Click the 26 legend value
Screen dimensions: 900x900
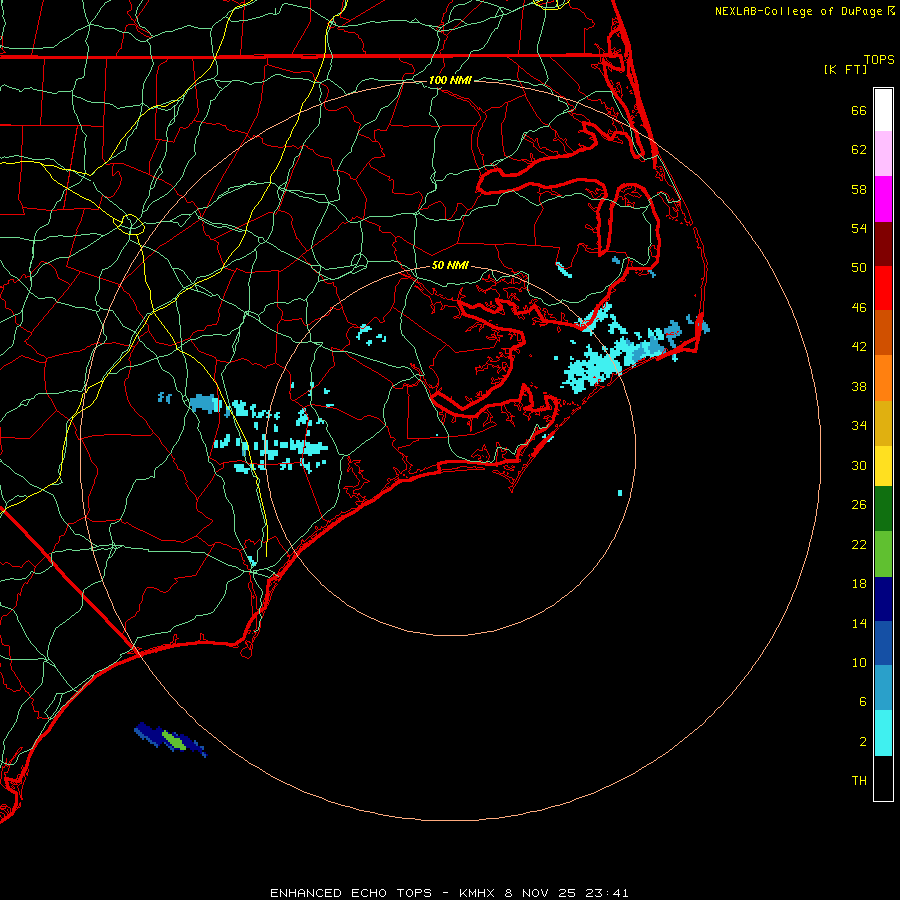click(859, 505)
